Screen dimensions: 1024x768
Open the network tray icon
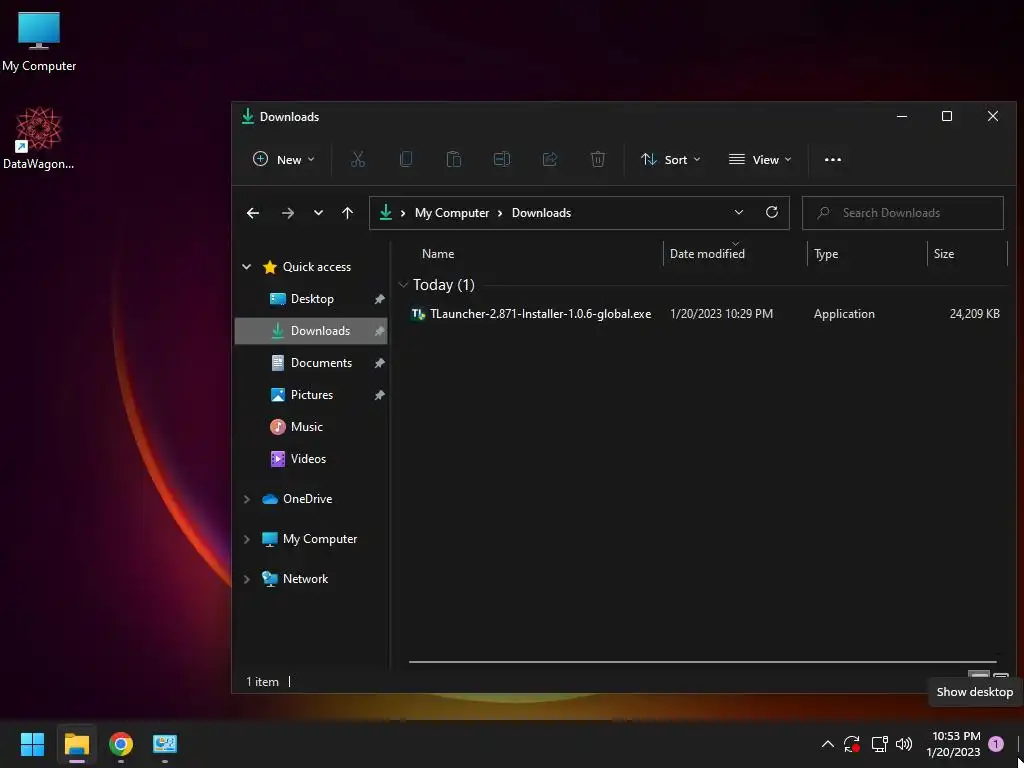coord(879,744)
